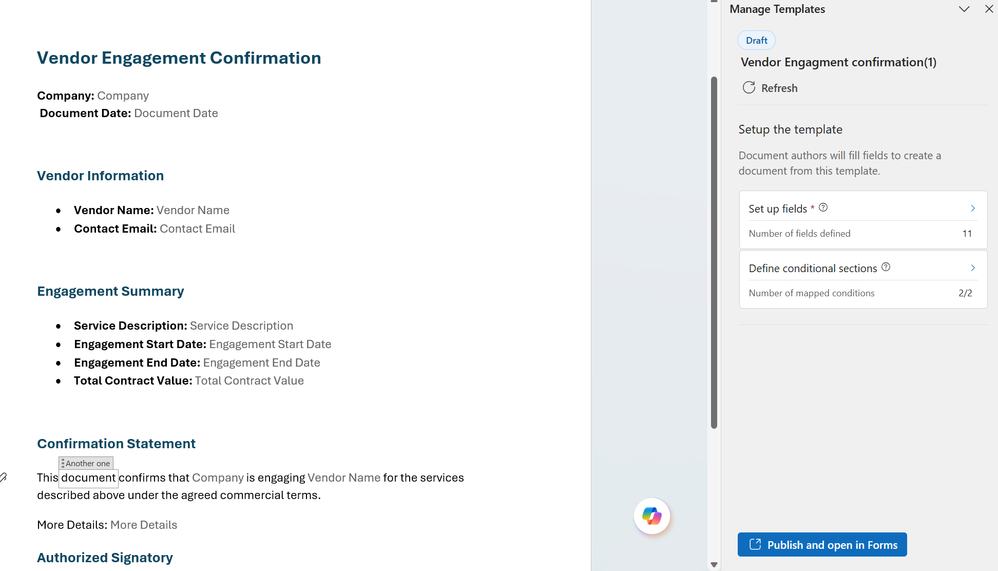
Task: Click the pen icon at left document margin
Action: click(4, 478)
